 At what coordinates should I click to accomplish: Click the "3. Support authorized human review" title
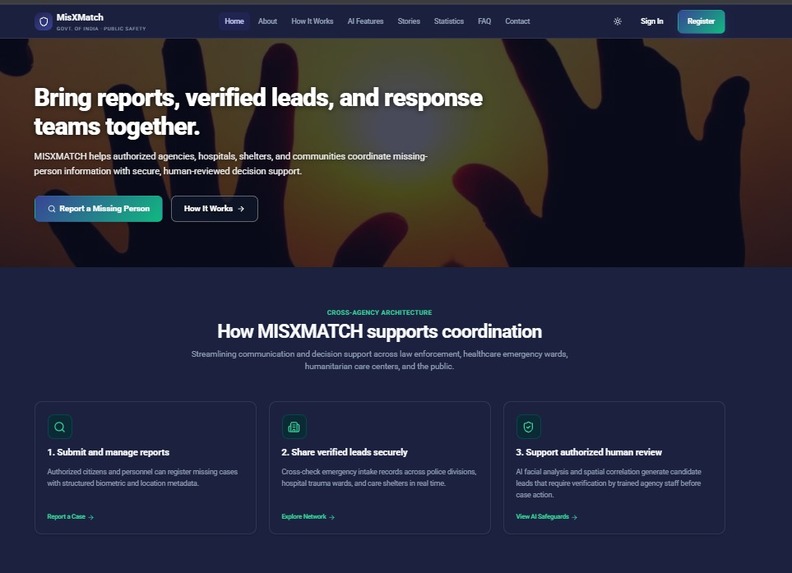coord(589,452)
